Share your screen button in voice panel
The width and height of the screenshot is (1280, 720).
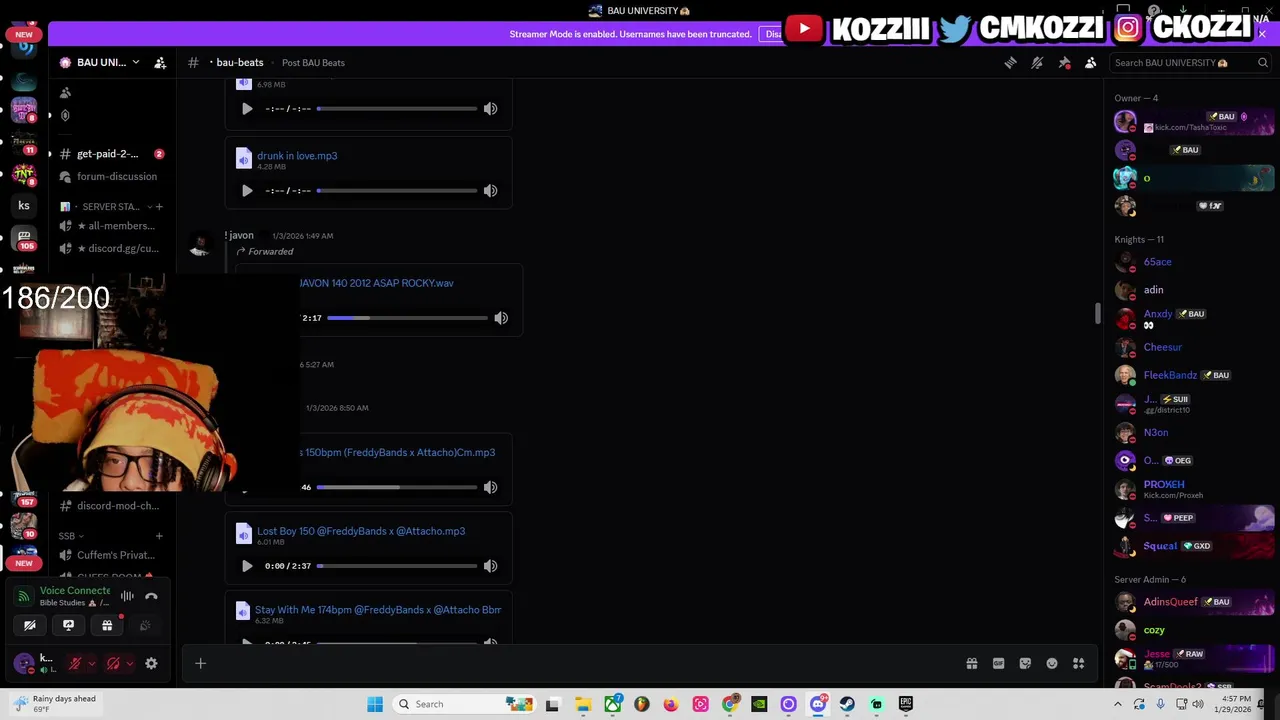point(68,626)
